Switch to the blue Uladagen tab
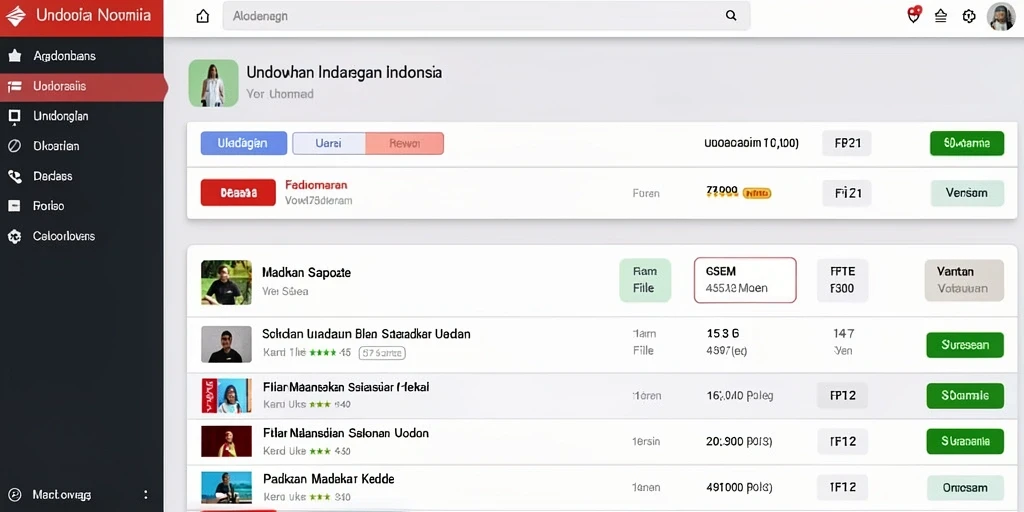Image resolution: width=1024 pixels, height=512 pixels. click(244, 143)
